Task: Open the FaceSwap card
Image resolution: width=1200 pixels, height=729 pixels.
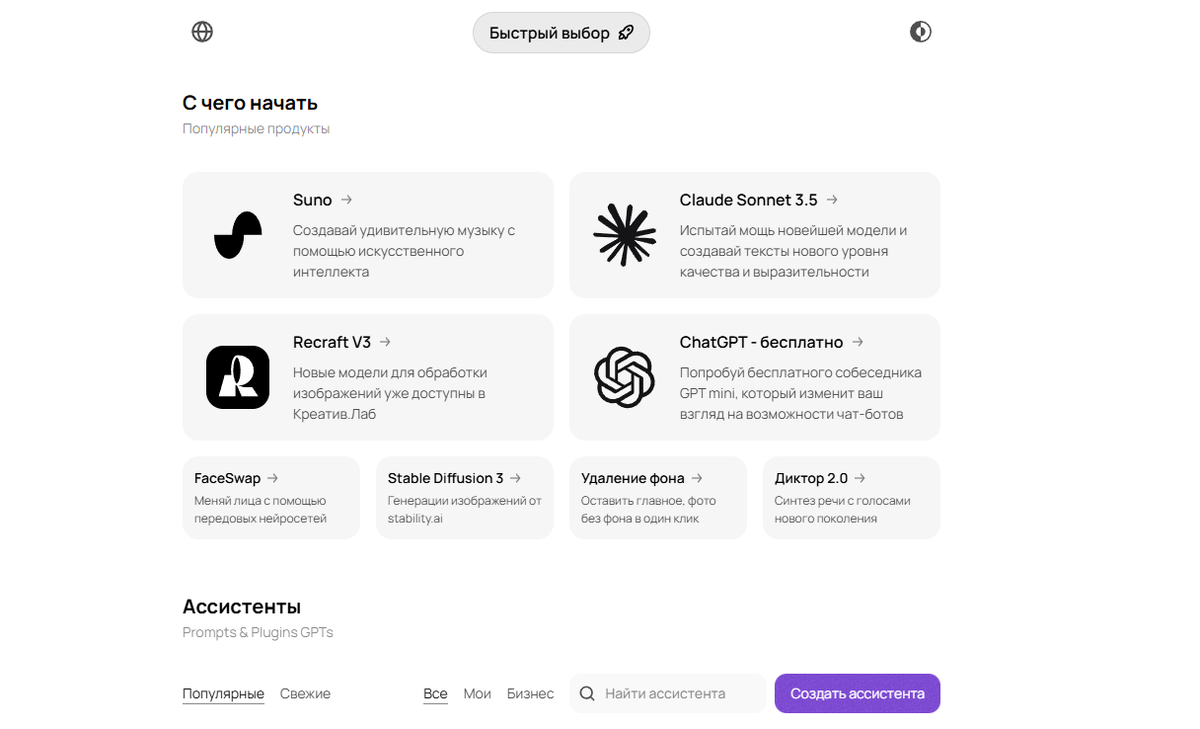Action: click(270, 498)
